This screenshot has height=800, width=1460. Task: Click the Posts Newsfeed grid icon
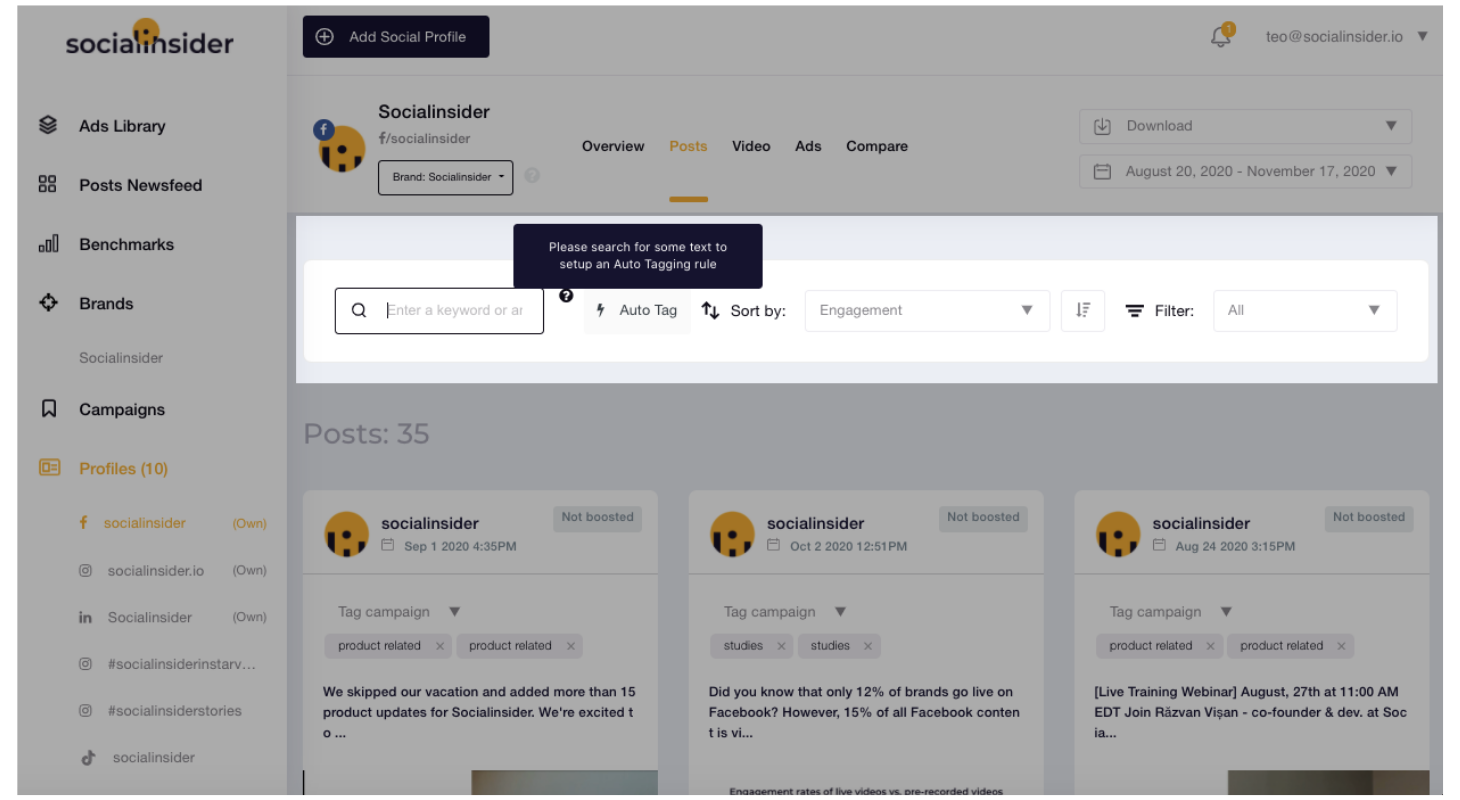click(x=48, y=184)
